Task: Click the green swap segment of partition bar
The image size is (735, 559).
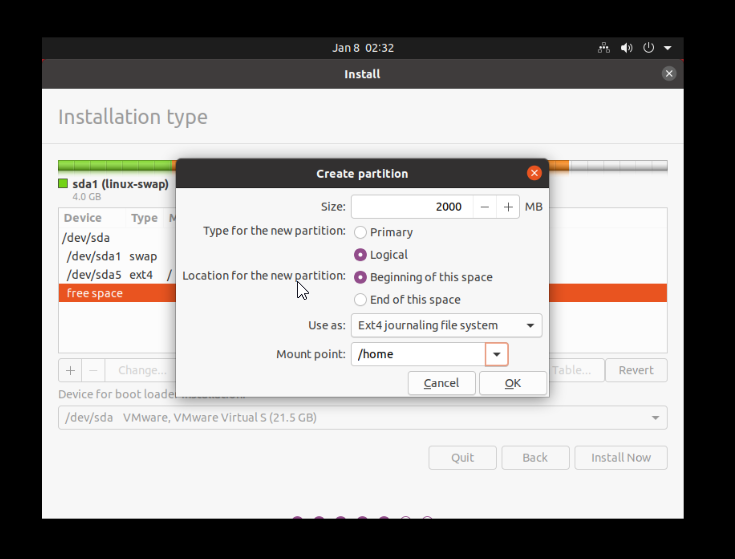Action: click(x=115, y=165)
